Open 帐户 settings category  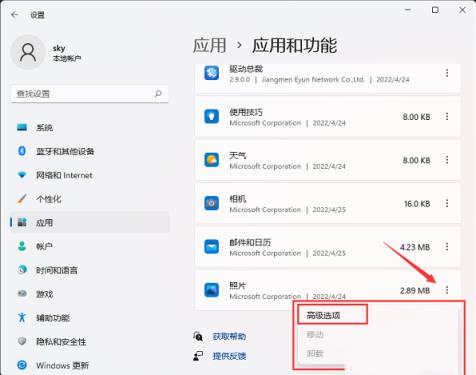89,246
